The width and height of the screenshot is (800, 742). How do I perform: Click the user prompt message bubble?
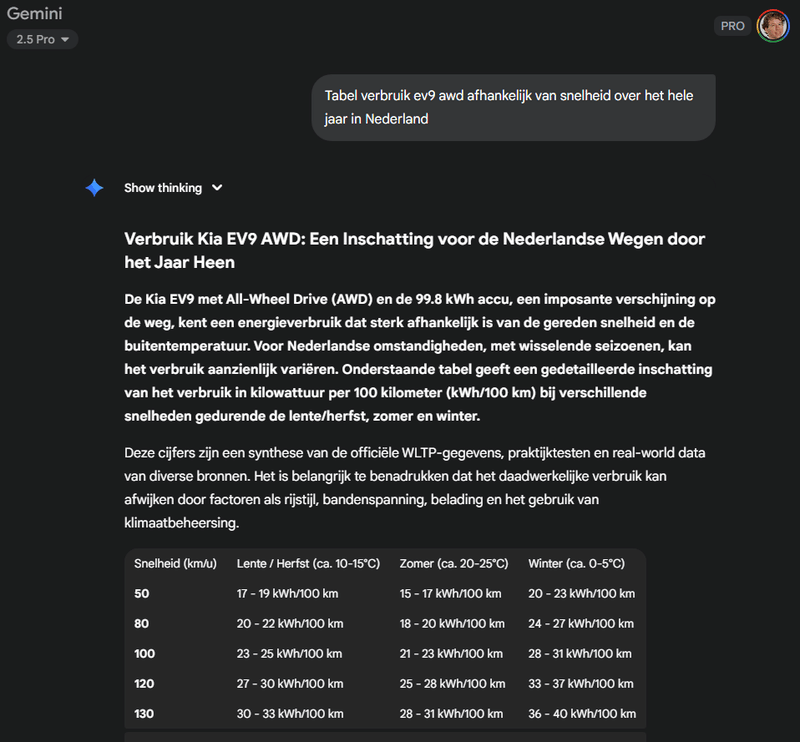pyautogui.click(x=513, y=107)
